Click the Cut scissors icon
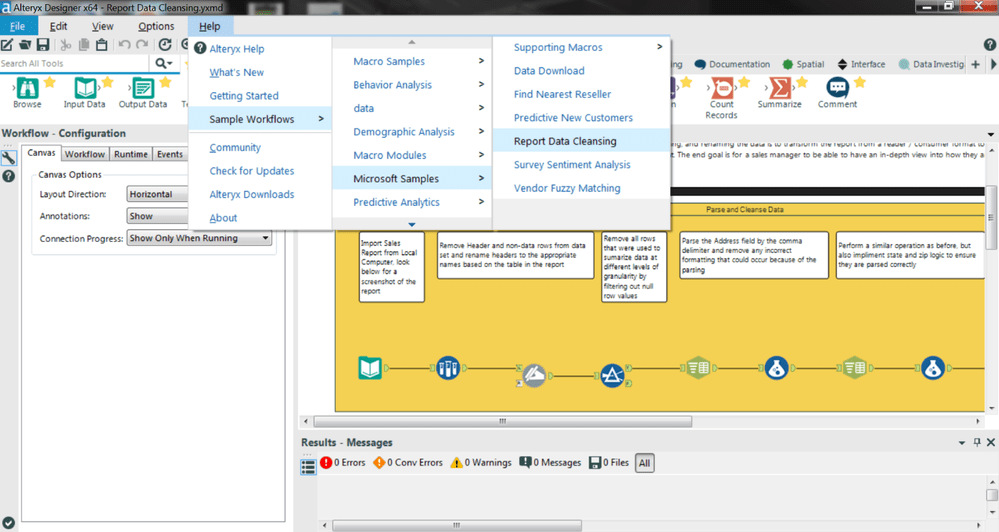The height and width of the screenshot is (532, 999). coord(65,45)
